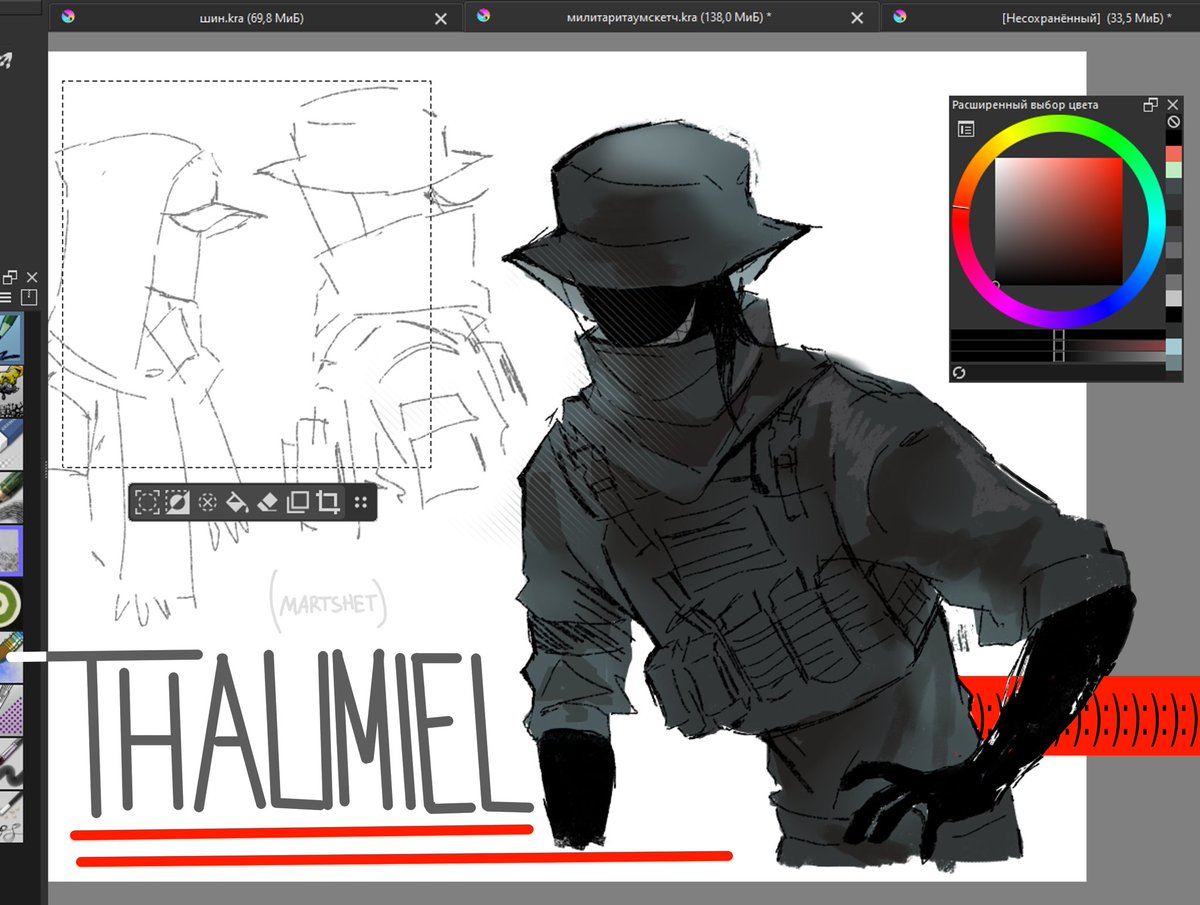Image resolution: width=1200 pixels, height=905 pixels.
Task: Clear color history with the crossed-circle icon
Action: coord(1174,121)
